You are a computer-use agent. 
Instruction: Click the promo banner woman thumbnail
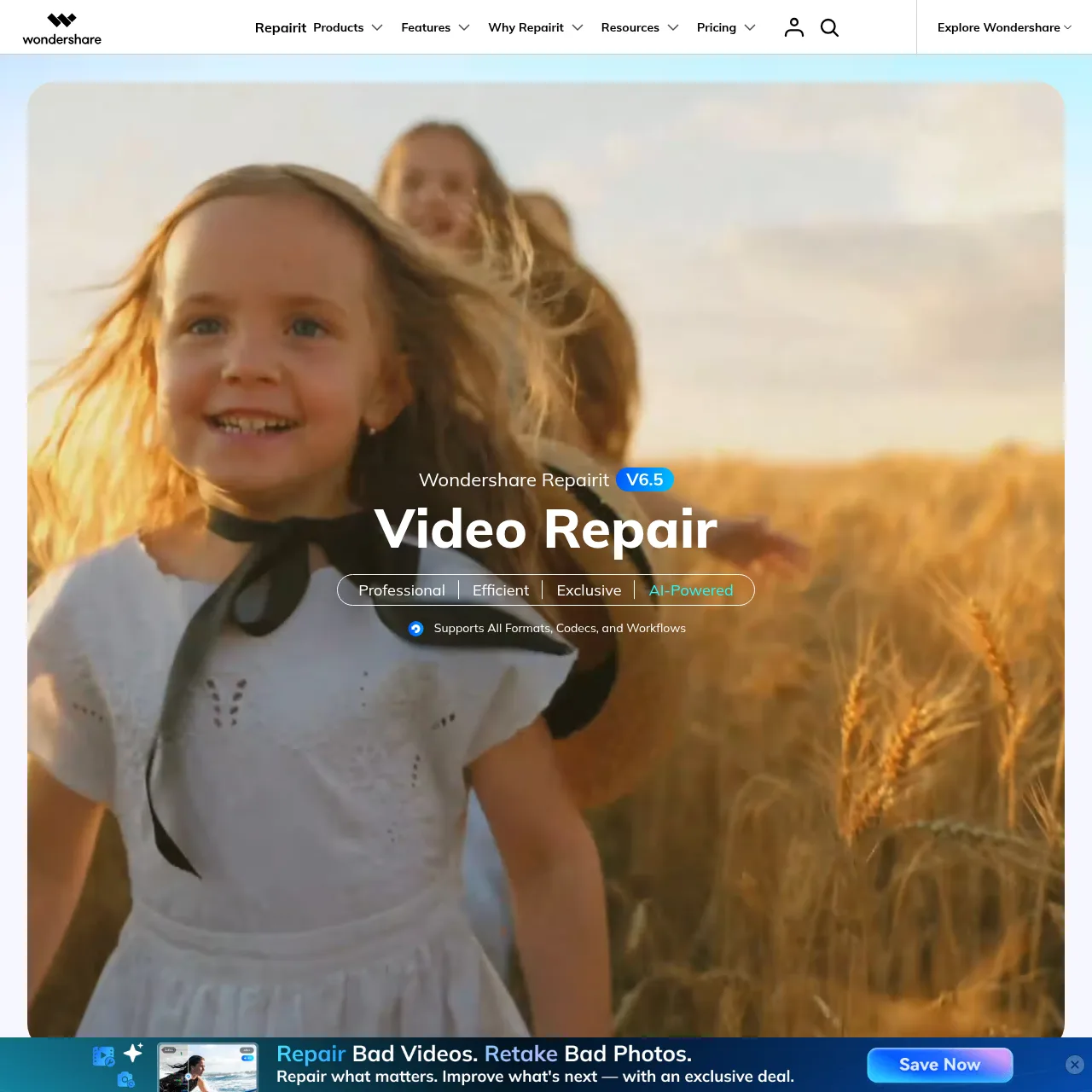tap(208, 1067)
